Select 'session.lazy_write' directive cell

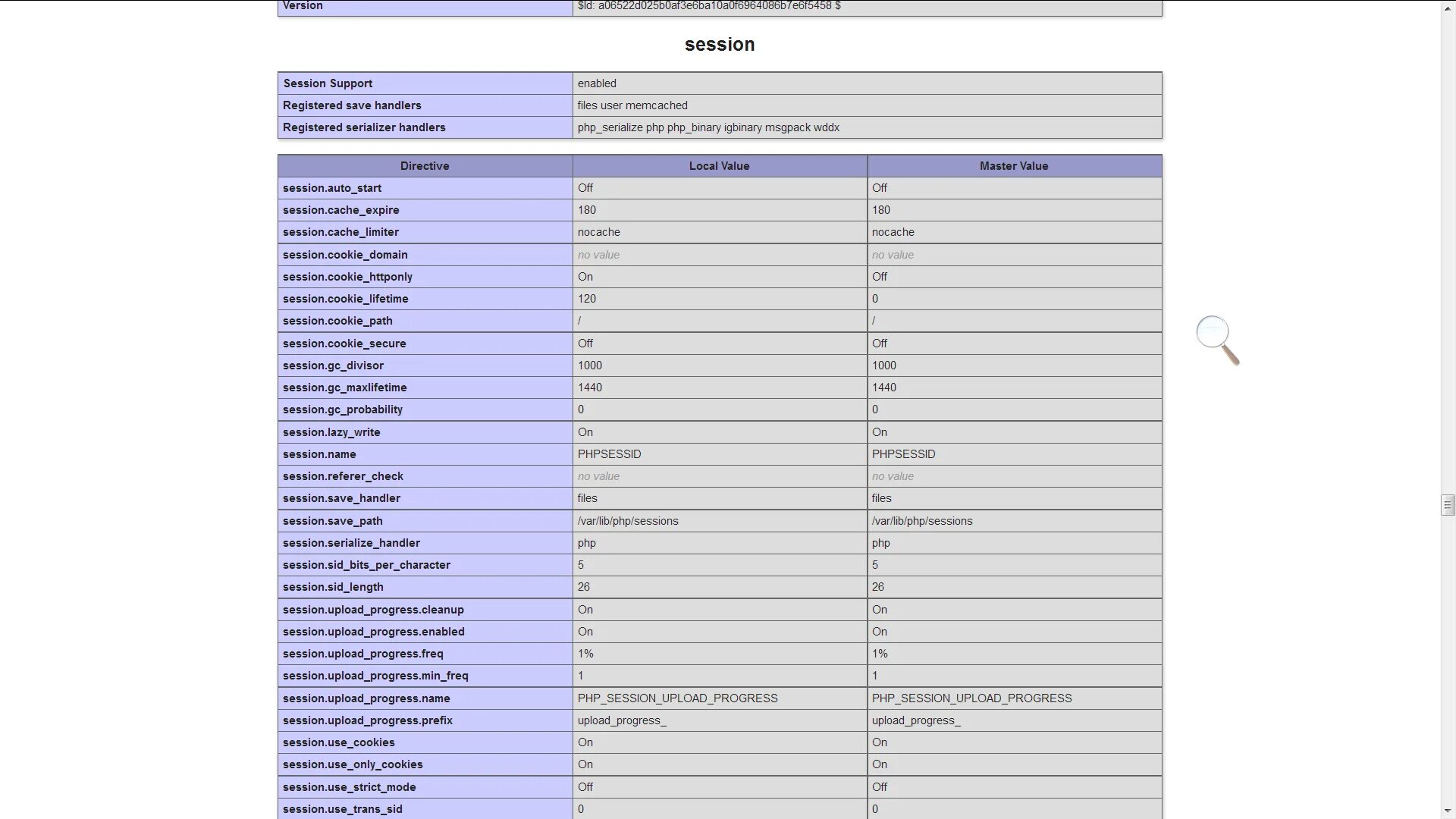425,432
